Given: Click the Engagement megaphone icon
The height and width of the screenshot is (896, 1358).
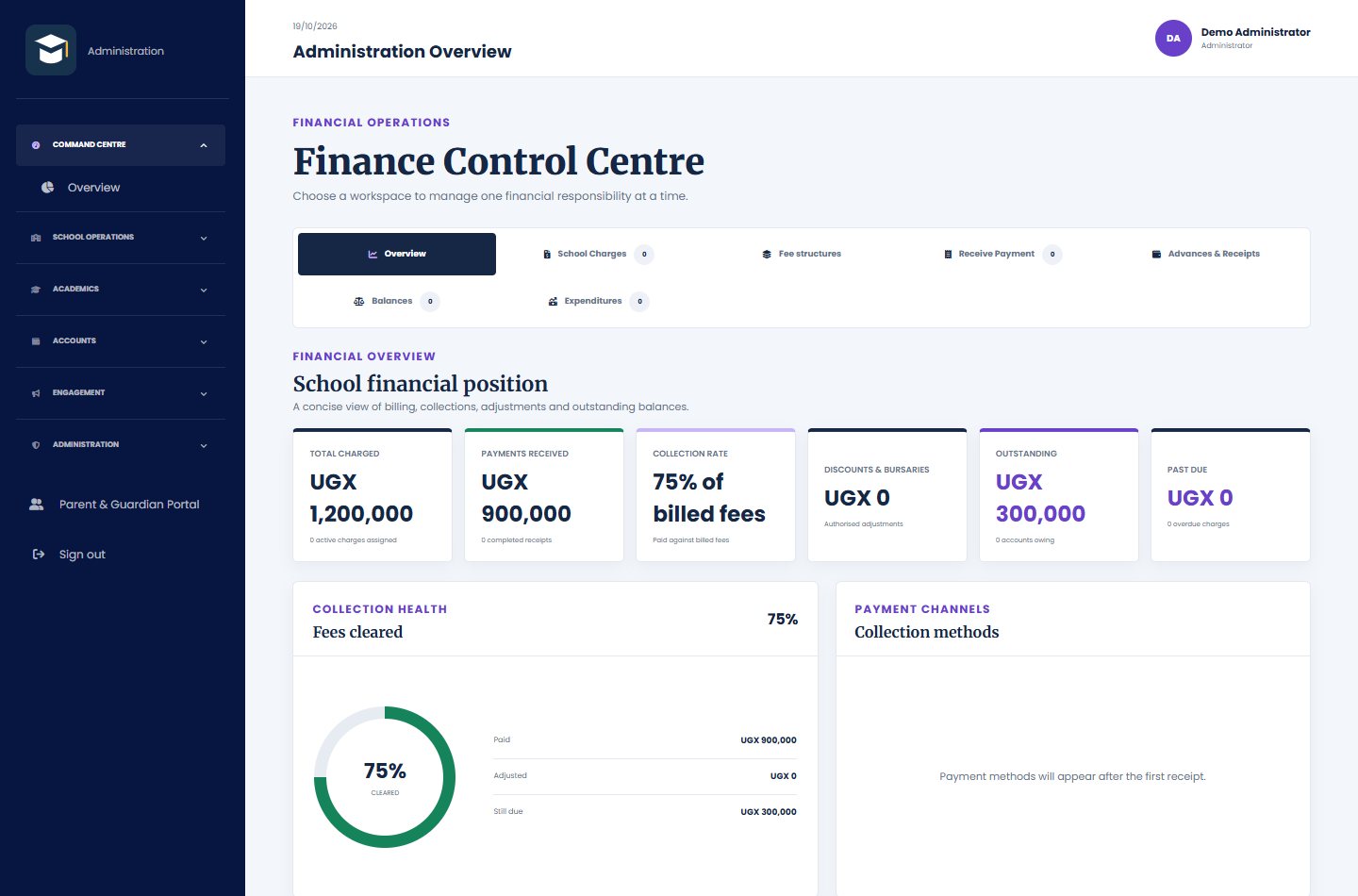Looking at the screenshot, I should coord(36,393).
